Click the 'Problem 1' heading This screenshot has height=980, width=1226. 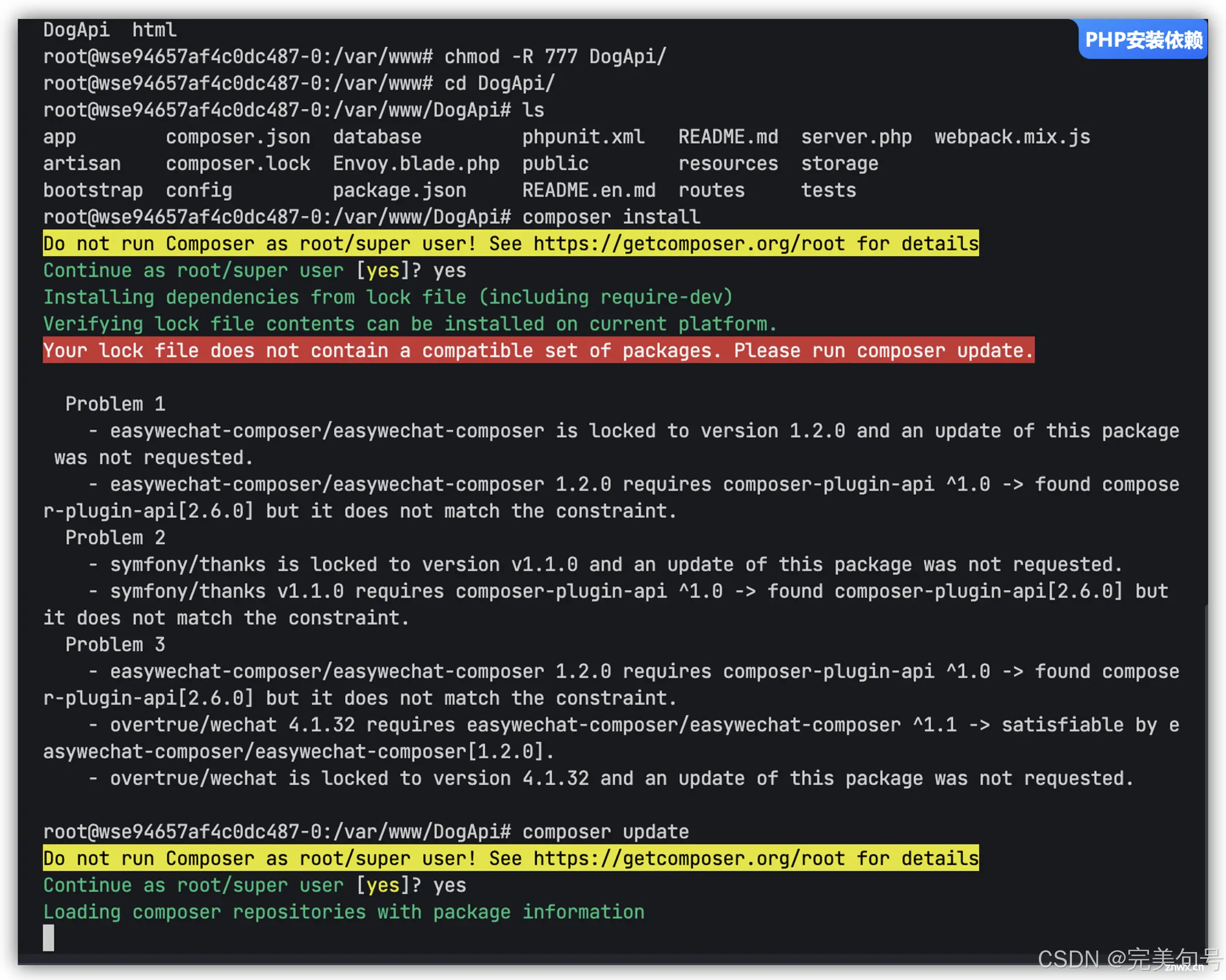coord(115,404)
